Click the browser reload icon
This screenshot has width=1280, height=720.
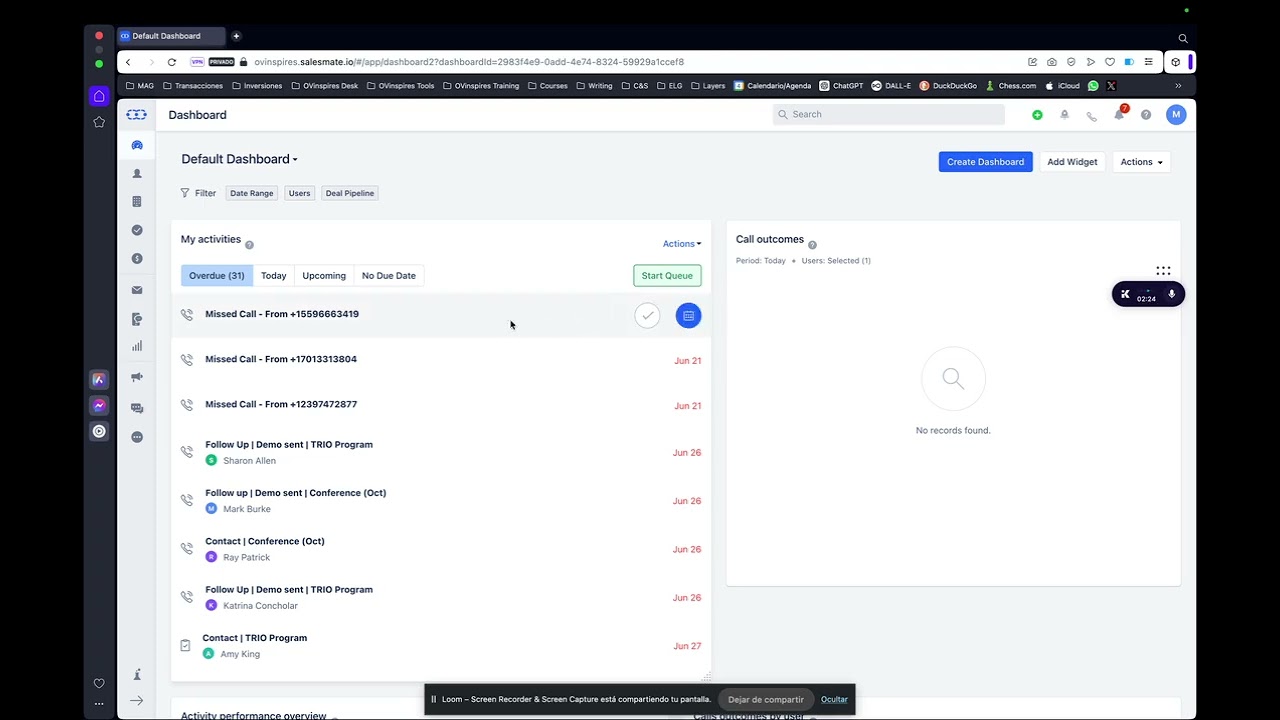pos(172,62)
